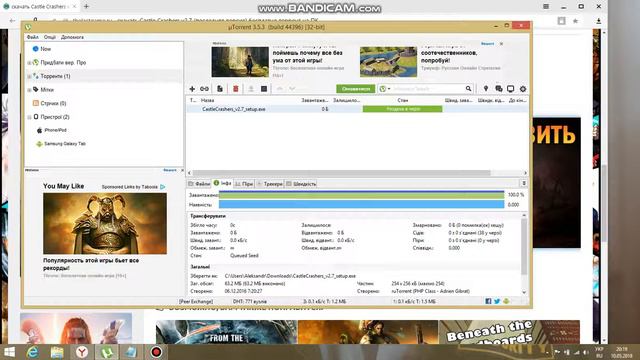Click µTorrent icon in taskbar
The width and height of the screenshot is (640, 360).
(107, 352)
